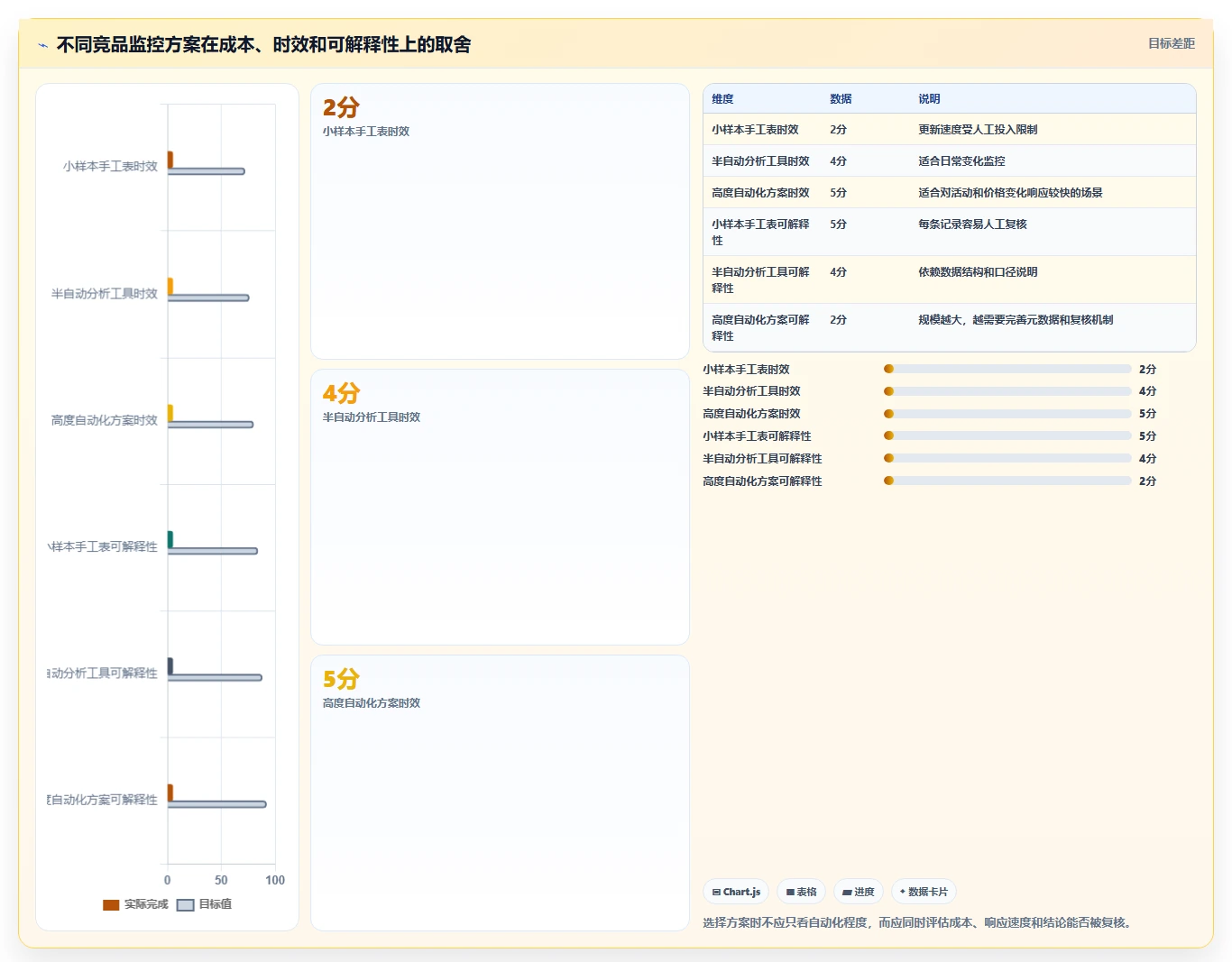Click table cell 规模越大，越需要完善元数据和复核机制

(1016, 320)
